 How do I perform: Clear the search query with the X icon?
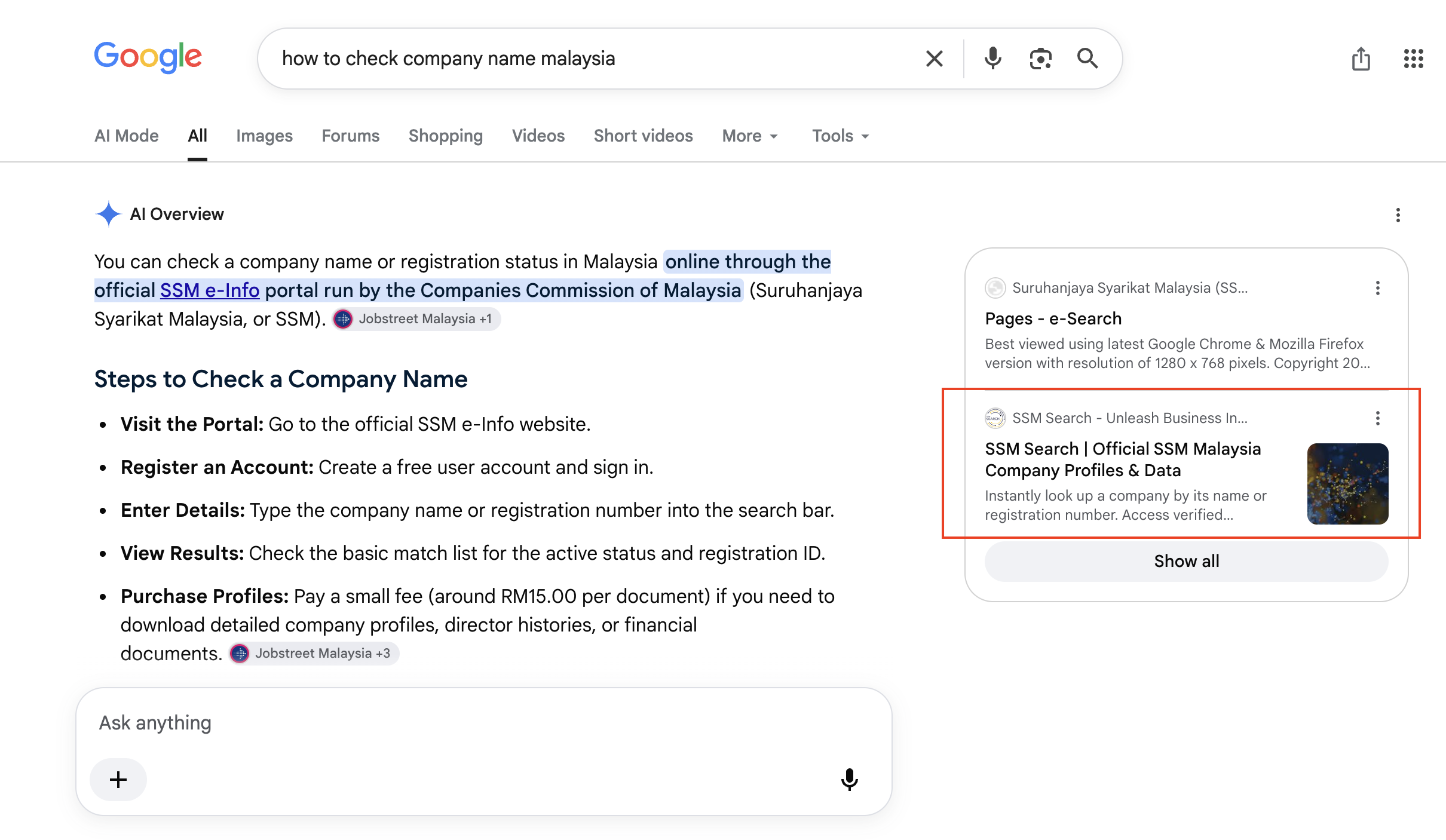[935, 59]
